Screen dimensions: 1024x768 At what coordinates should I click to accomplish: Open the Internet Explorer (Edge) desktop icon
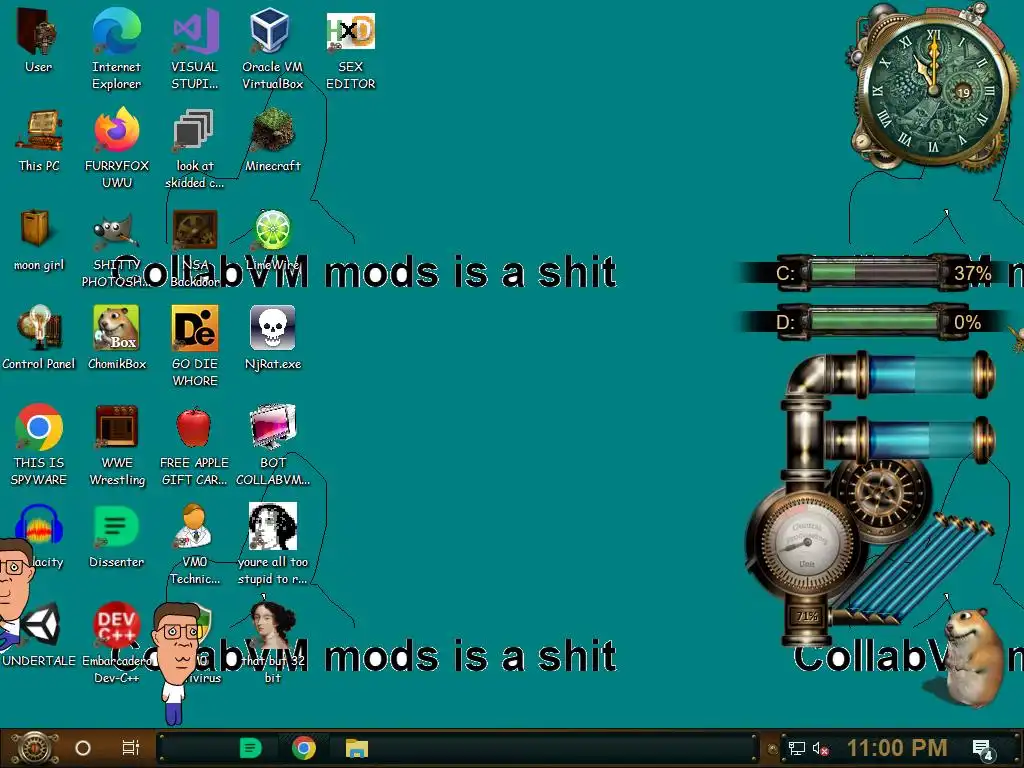[x=116, y=48]
